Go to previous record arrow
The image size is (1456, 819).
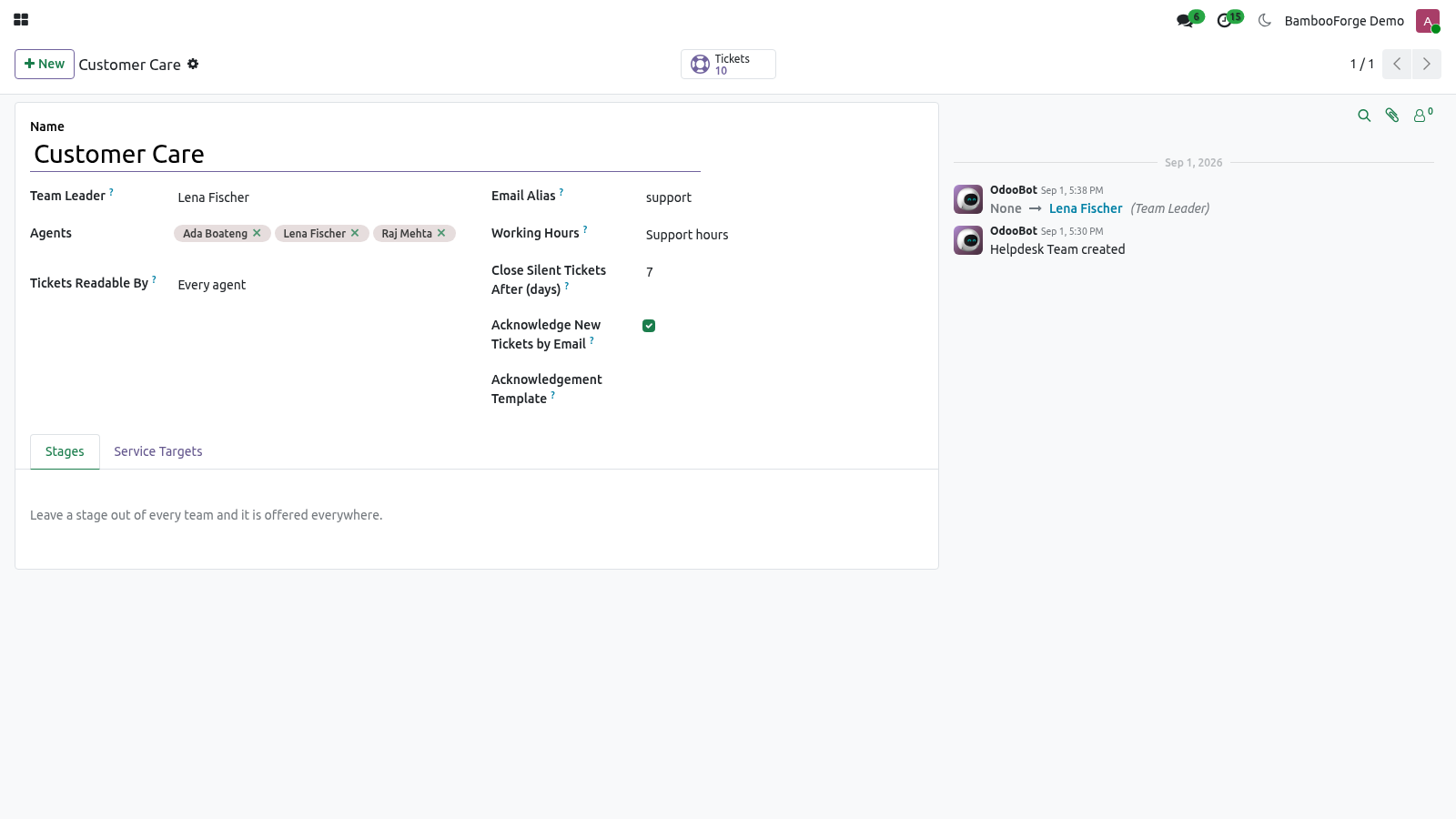click(1397, 64)
